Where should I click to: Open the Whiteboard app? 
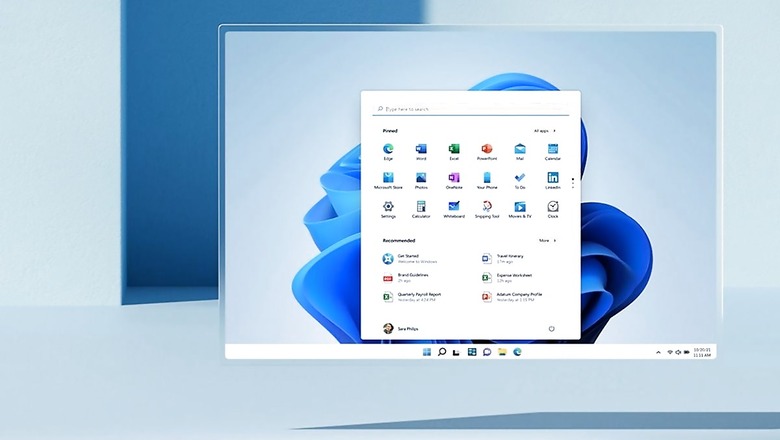tap(454, 209)
